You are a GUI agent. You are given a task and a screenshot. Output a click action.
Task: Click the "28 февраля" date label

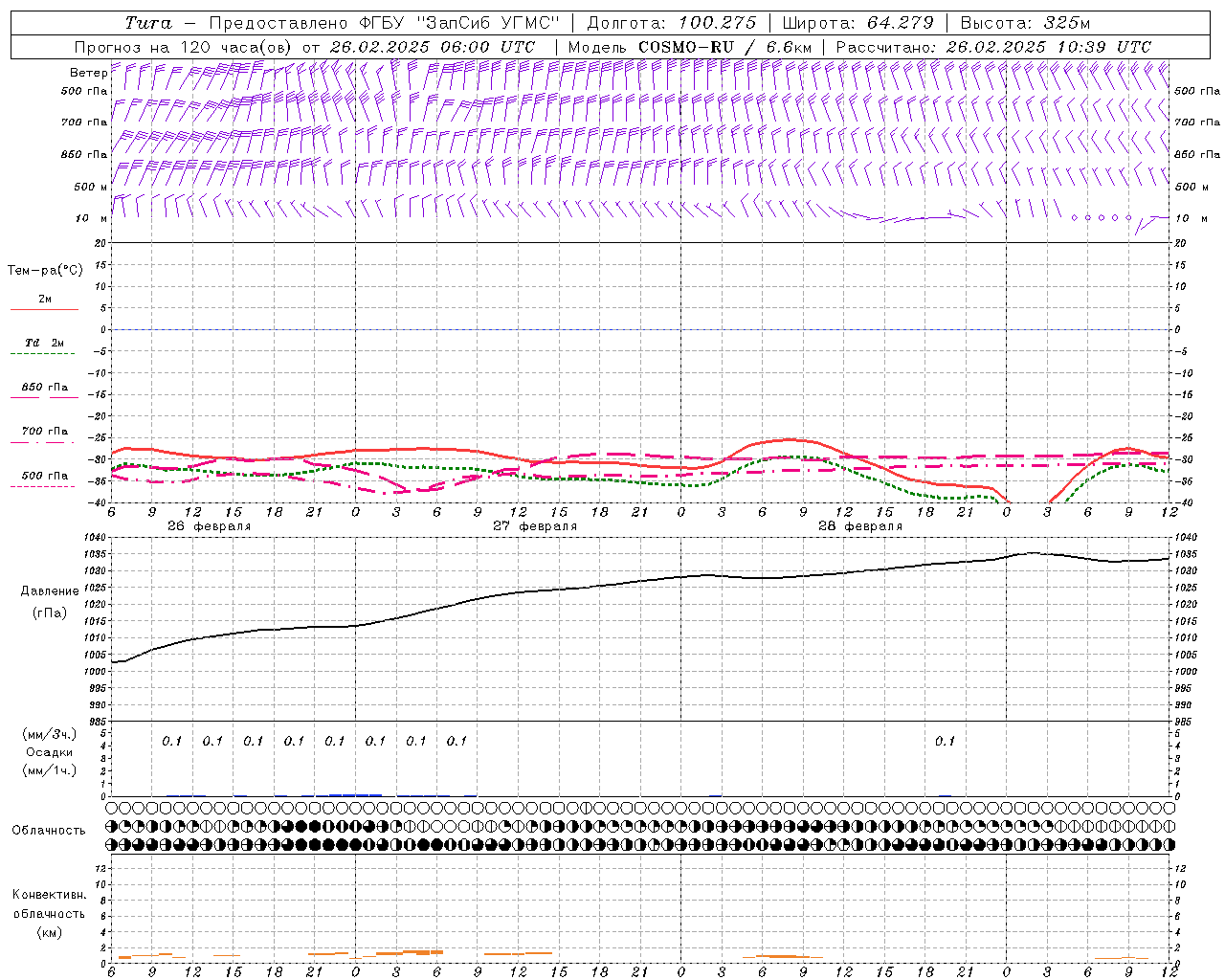pyautogui.click(x=860, y=526)
